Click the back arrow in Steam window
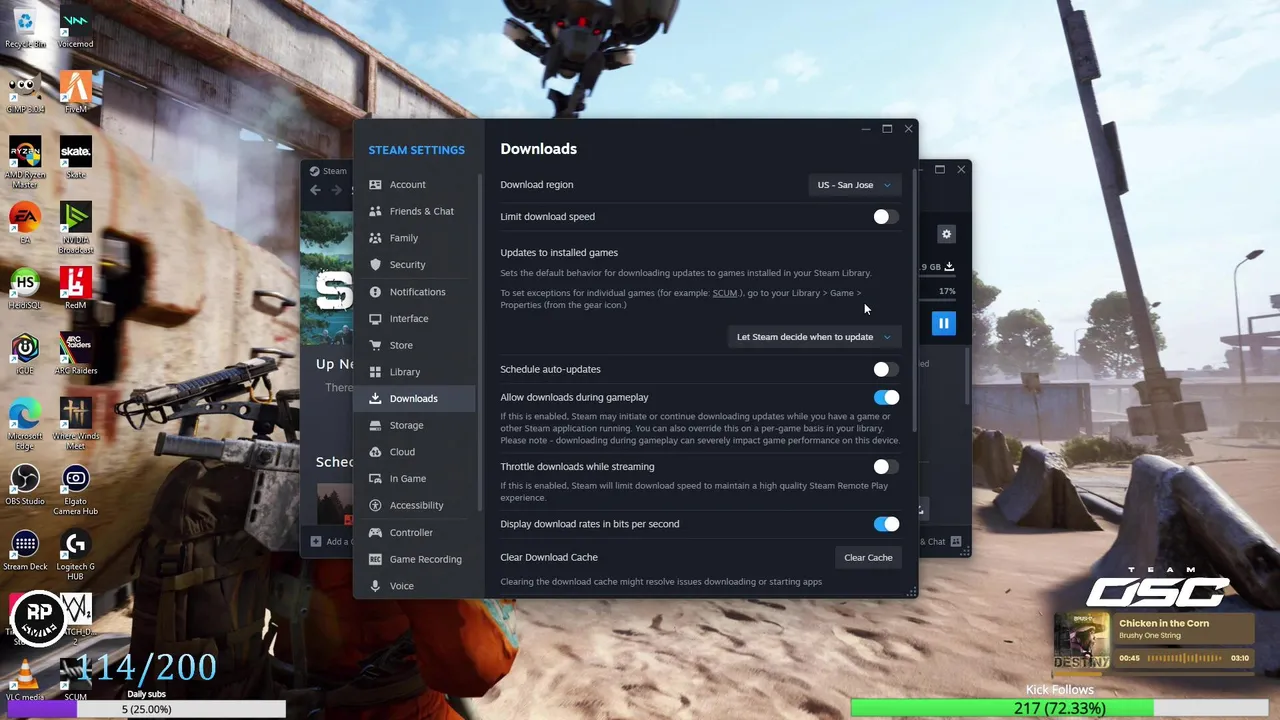Viewport: 1280px width, 720px height. point(316,190)
